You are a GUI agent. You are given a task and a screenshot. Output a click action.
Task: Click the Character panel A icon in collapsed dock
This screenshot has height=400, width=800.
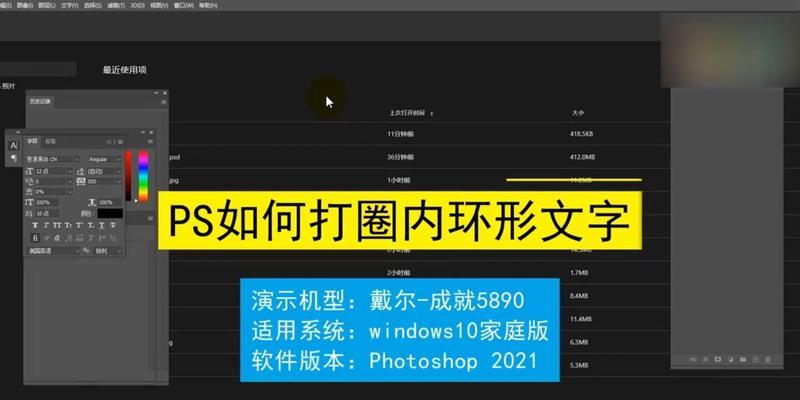point(14,146)
